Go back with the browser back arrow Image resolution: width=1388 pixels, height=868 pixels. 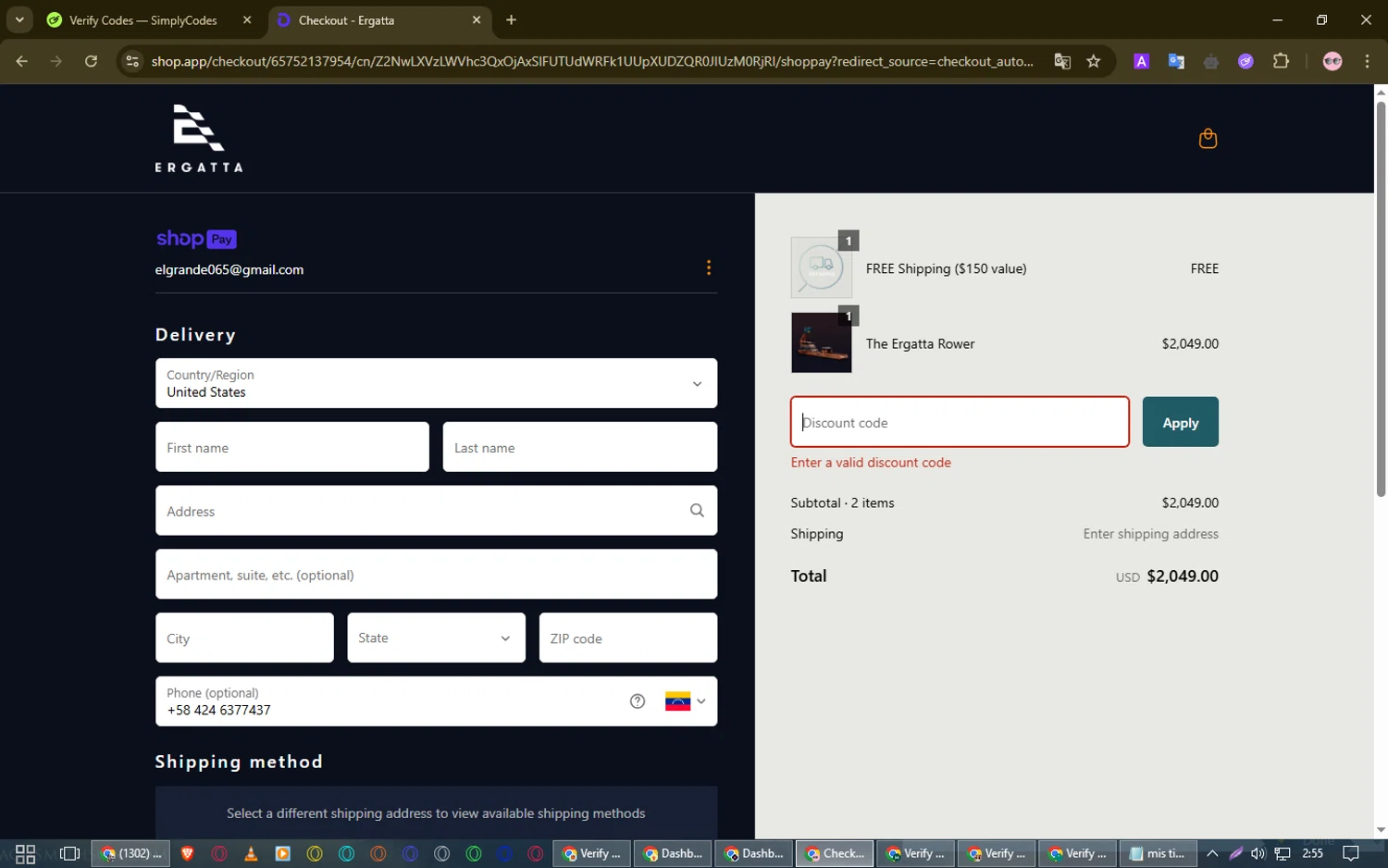click(22, 61)
